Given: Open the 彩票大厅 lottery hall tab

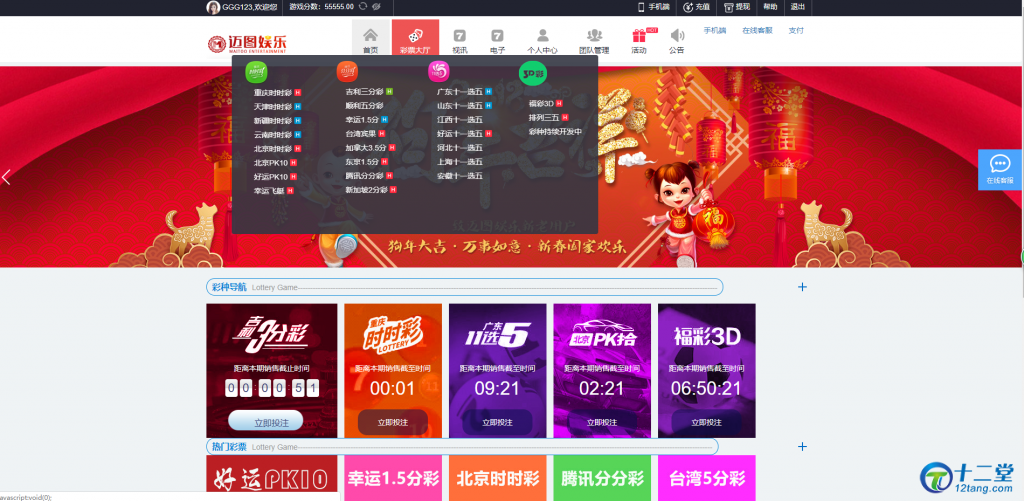Looking at the screenshot, I should (415, 40).
